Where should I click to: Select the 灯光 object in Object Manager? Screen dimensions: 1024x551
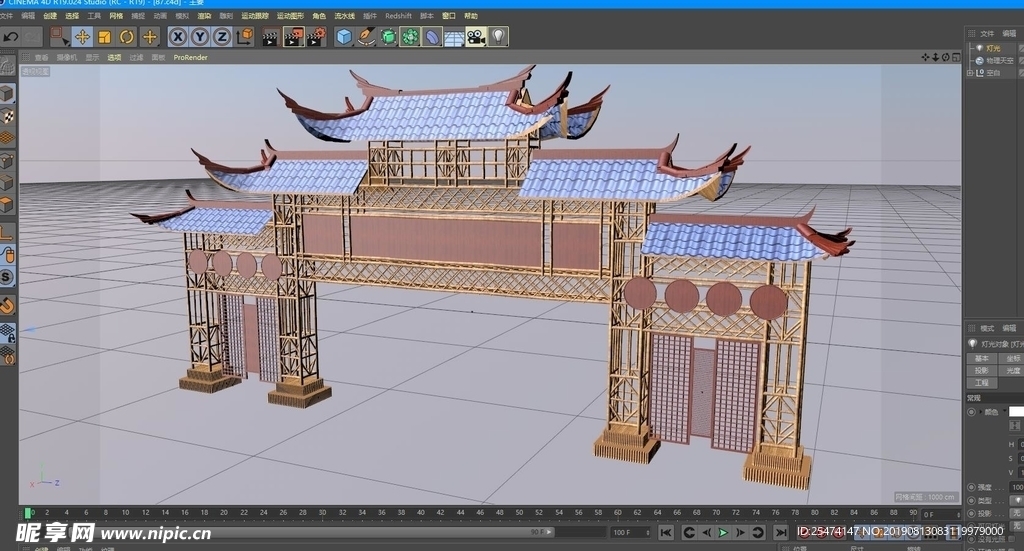point(993,48)
